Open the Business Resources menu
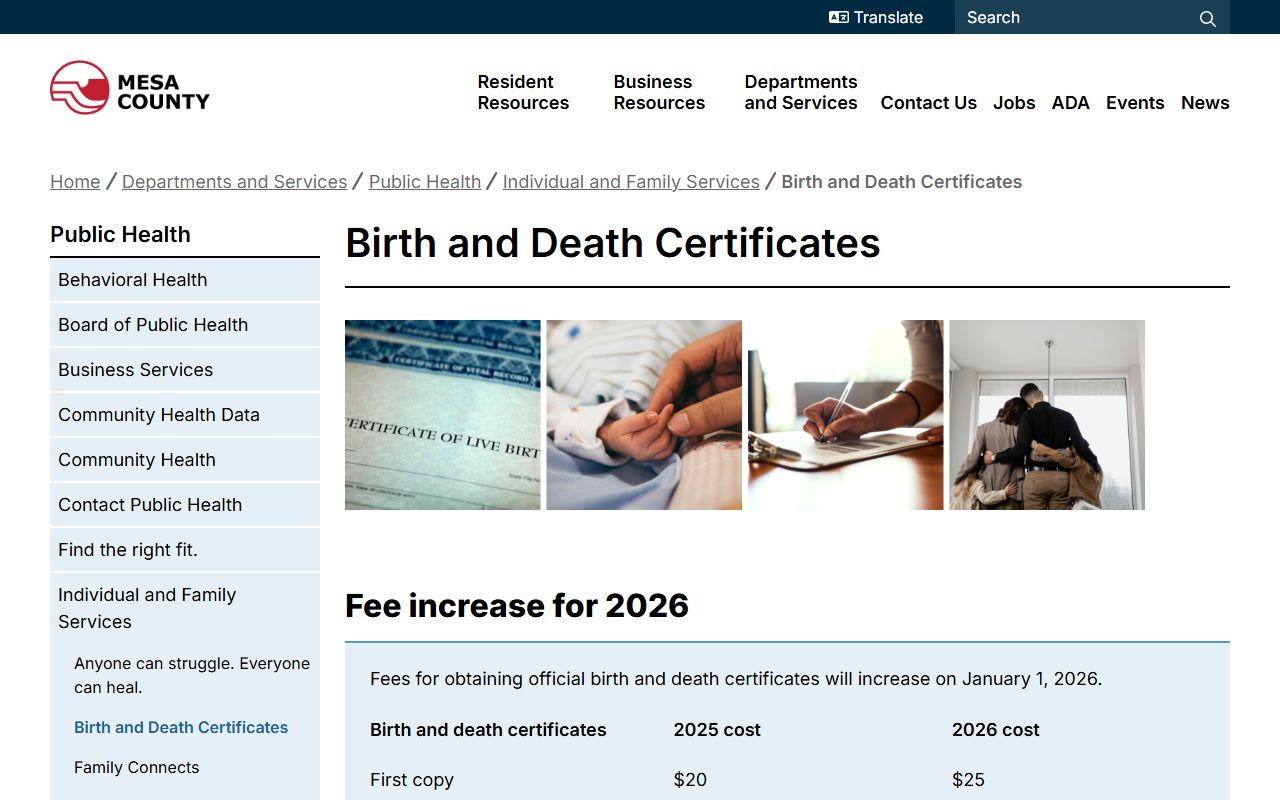 pos(659,92)
